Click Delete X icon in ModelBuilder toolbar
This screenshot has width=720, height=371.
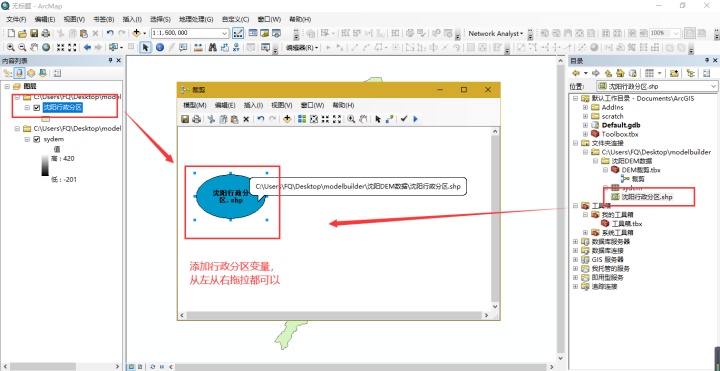246,119
